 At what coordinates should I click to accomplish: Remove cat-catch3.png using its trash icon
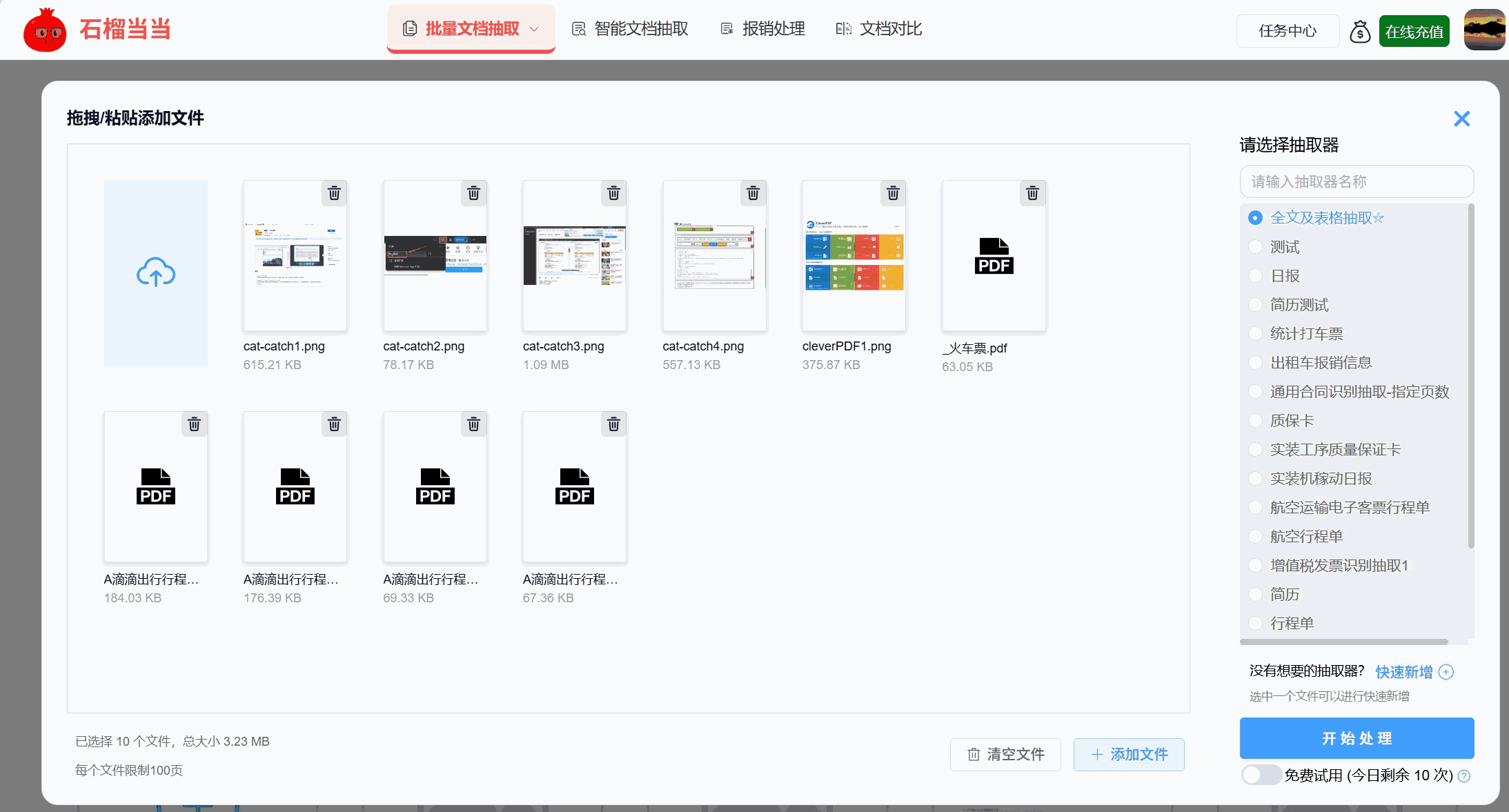pyautogui.click(x=613, y=194)
